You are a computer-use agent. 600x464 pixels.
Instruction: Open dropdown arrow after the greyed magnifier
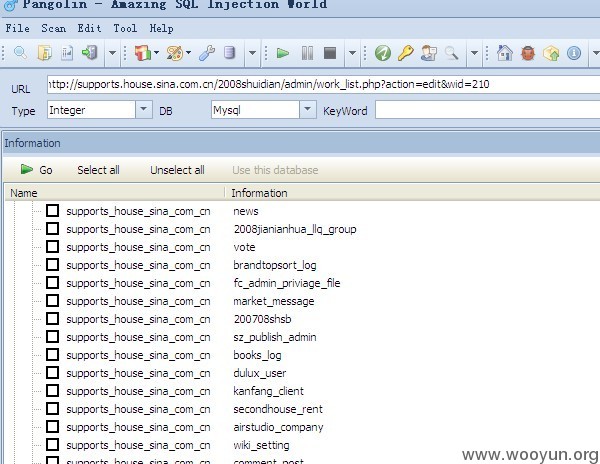coord(474,53)
